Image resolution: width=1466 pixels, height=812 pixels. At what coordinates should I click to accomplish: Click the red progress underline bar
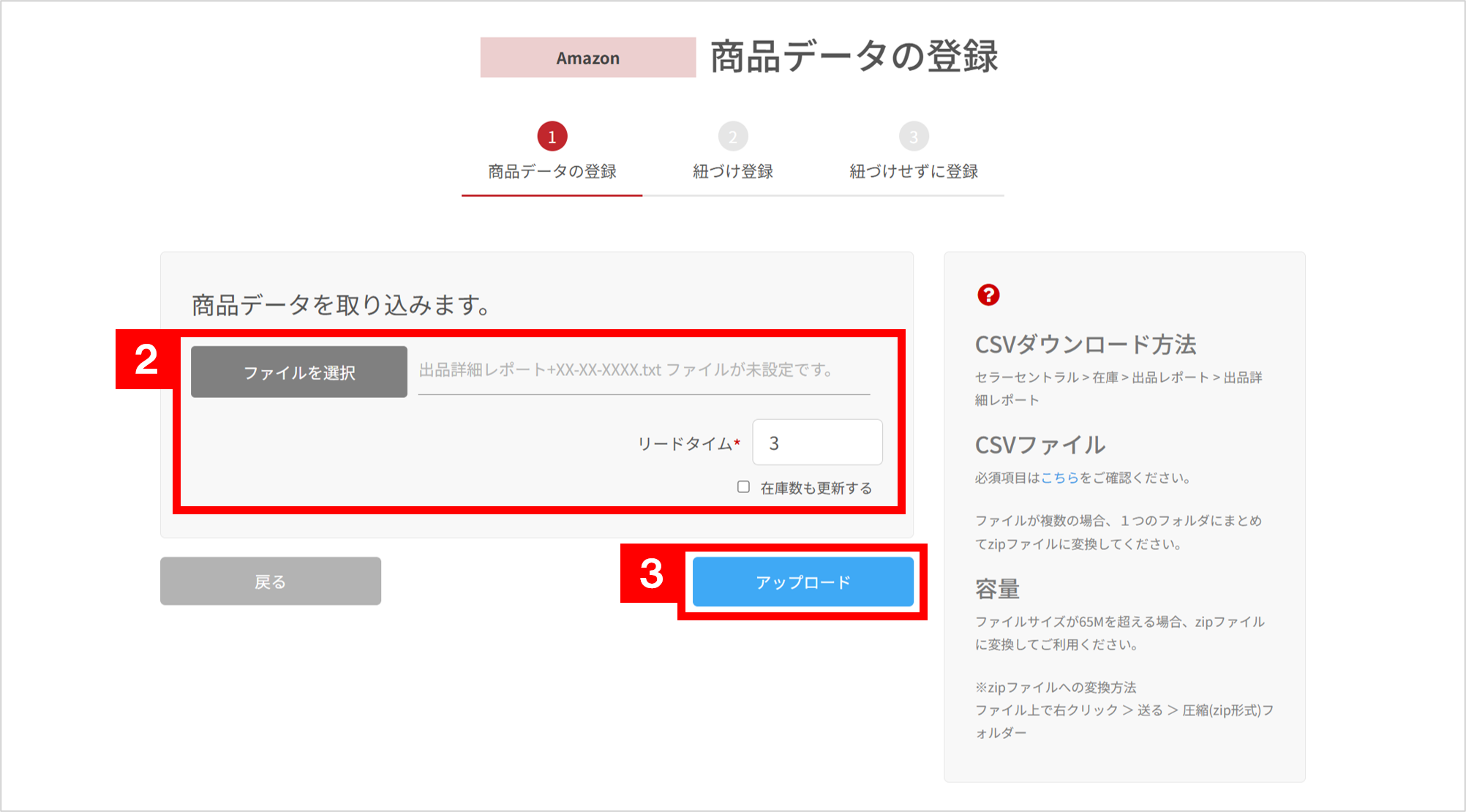coord(552,197)
